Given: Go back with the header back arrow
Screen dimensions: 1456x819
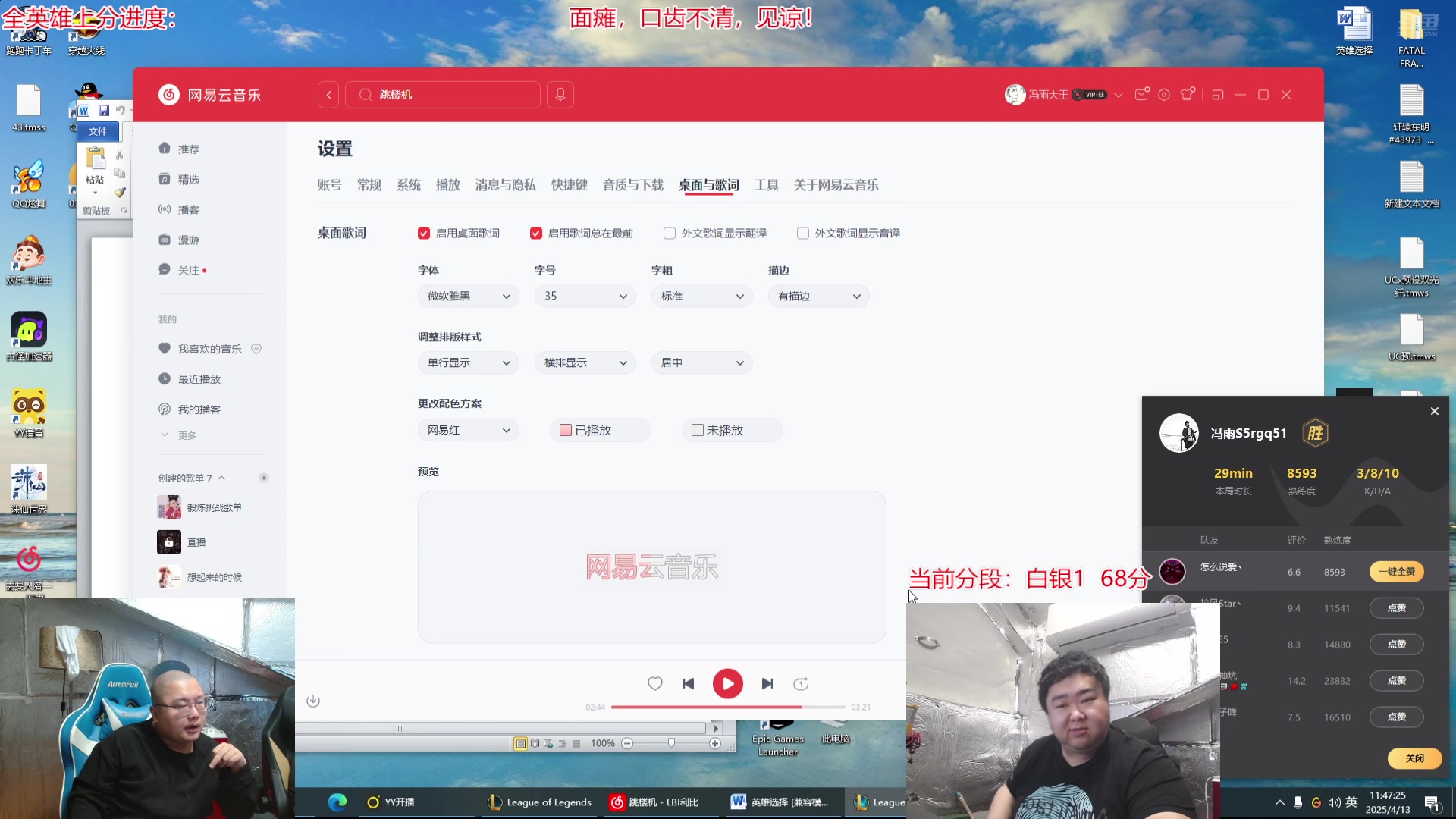Looking at the screenshot, I should [x=328, y=95].
